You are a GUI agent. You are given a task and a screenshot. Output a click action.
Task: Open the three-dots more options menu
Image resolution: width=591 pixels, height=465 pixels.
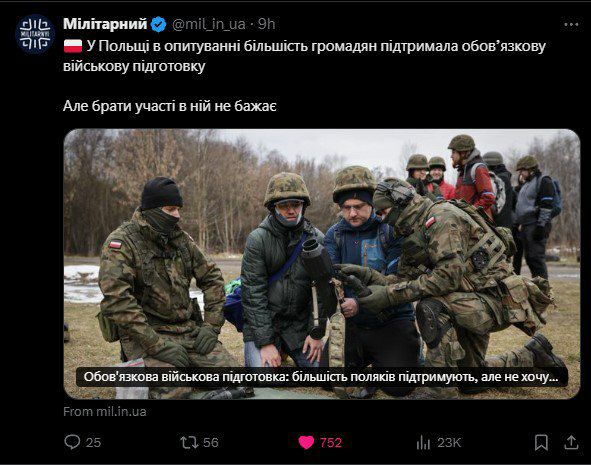coord(571,24)
